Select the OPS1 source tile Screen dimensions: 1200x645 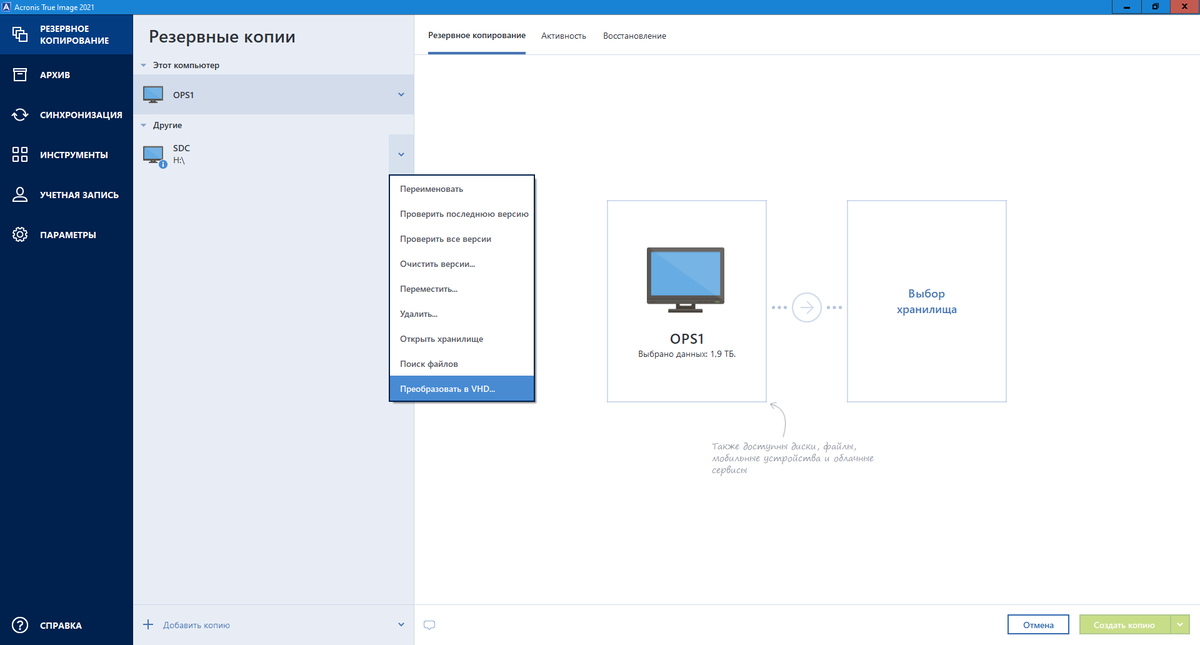click(x=687, y=301)
